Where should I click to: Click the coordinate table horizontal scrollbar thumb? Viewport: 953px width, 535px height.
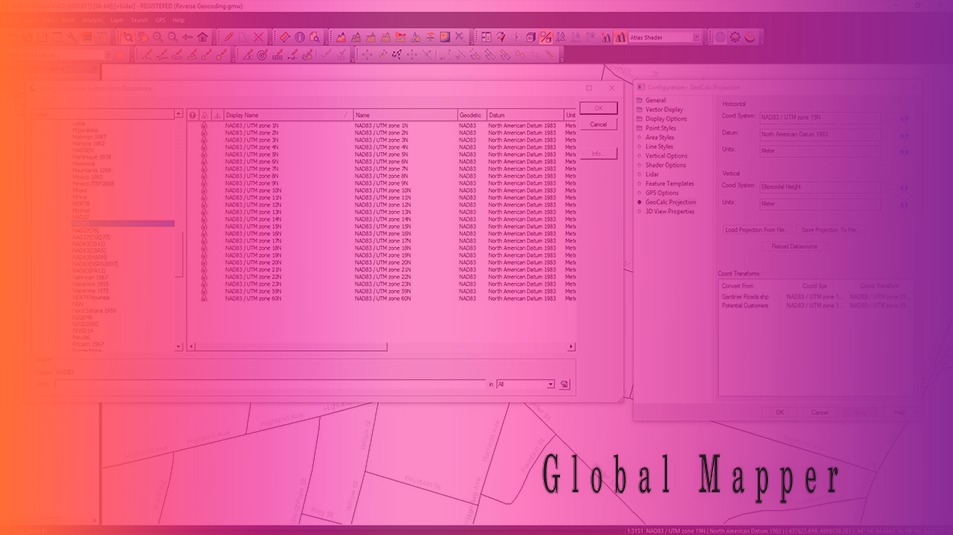[x=291, y=347]
